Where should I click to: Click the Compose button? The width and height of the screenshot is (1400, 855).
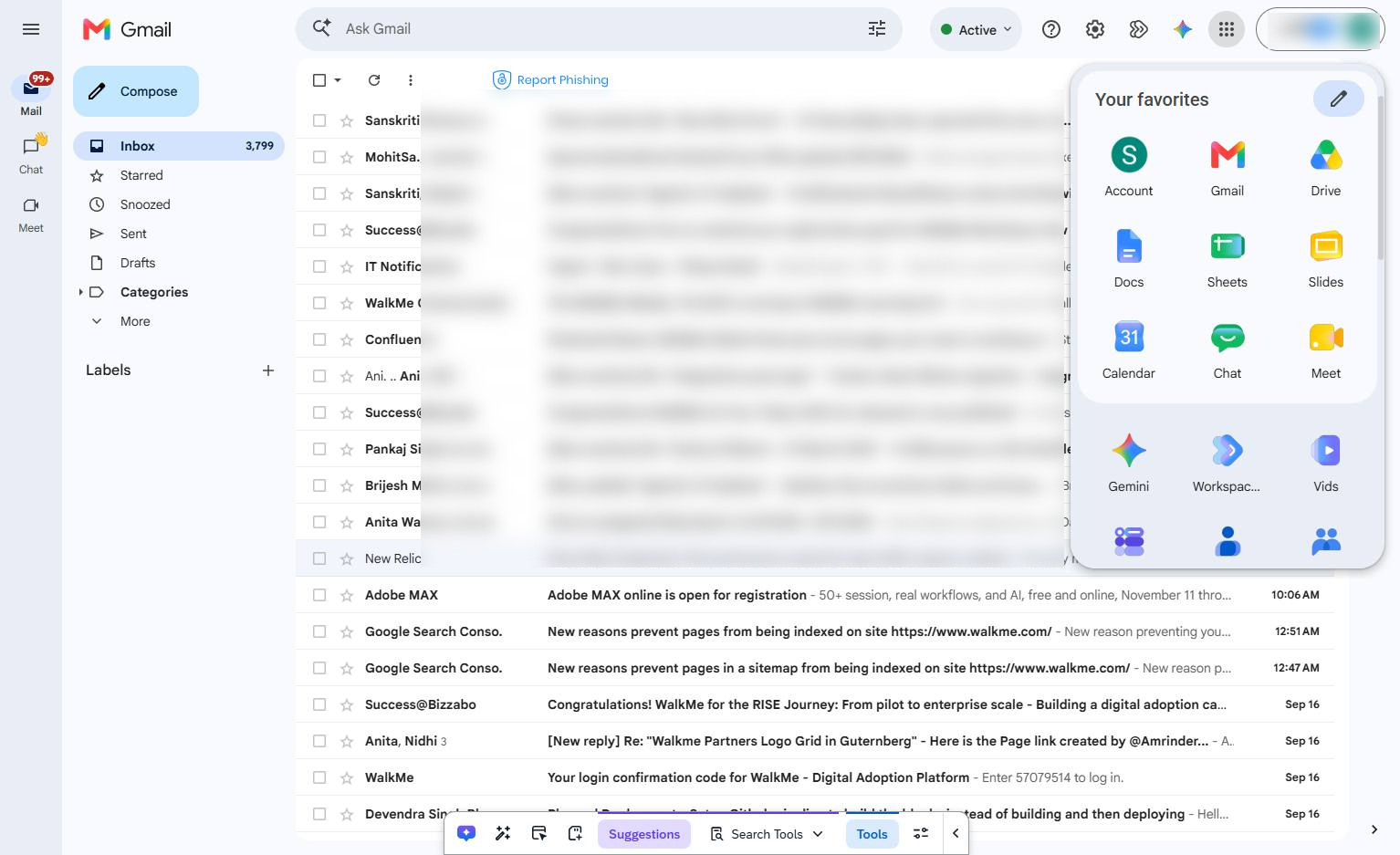click(x=136, y=91)
